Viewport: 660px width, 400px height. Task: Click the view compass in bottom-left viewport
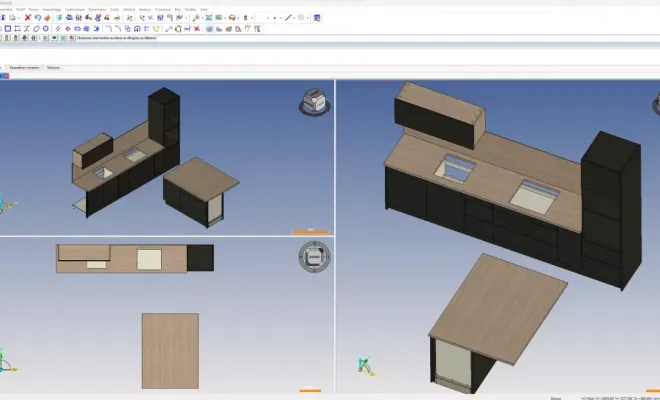coord(314,256)
